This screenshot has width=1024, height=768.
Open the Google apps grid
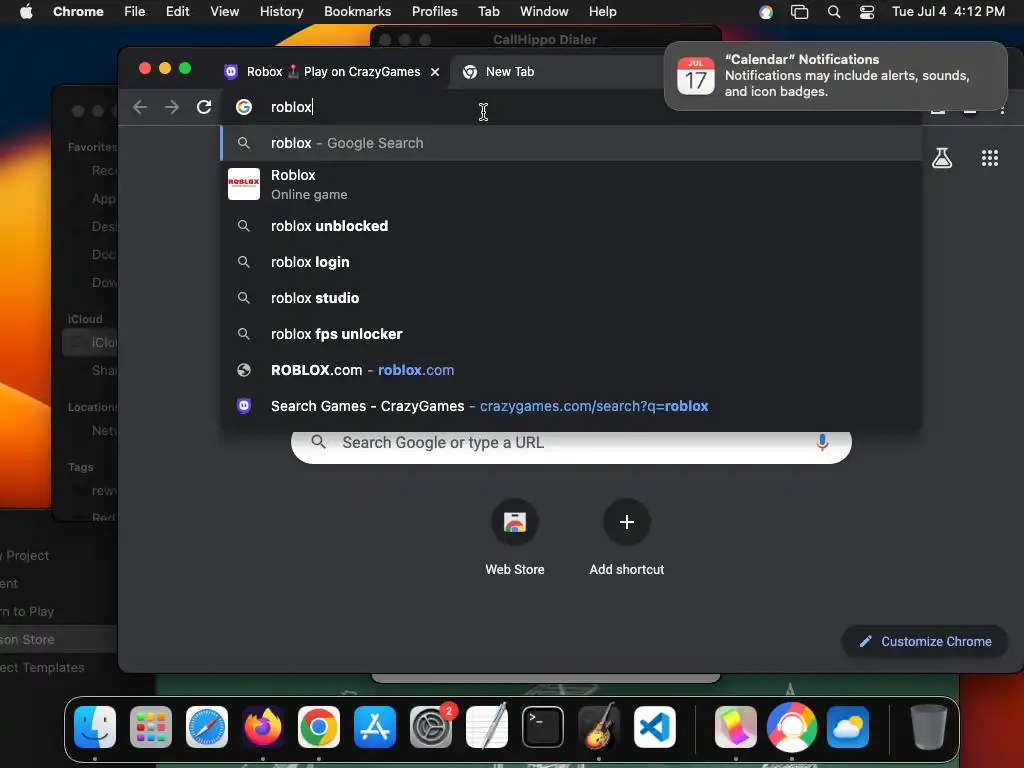(x=989, y=158)
